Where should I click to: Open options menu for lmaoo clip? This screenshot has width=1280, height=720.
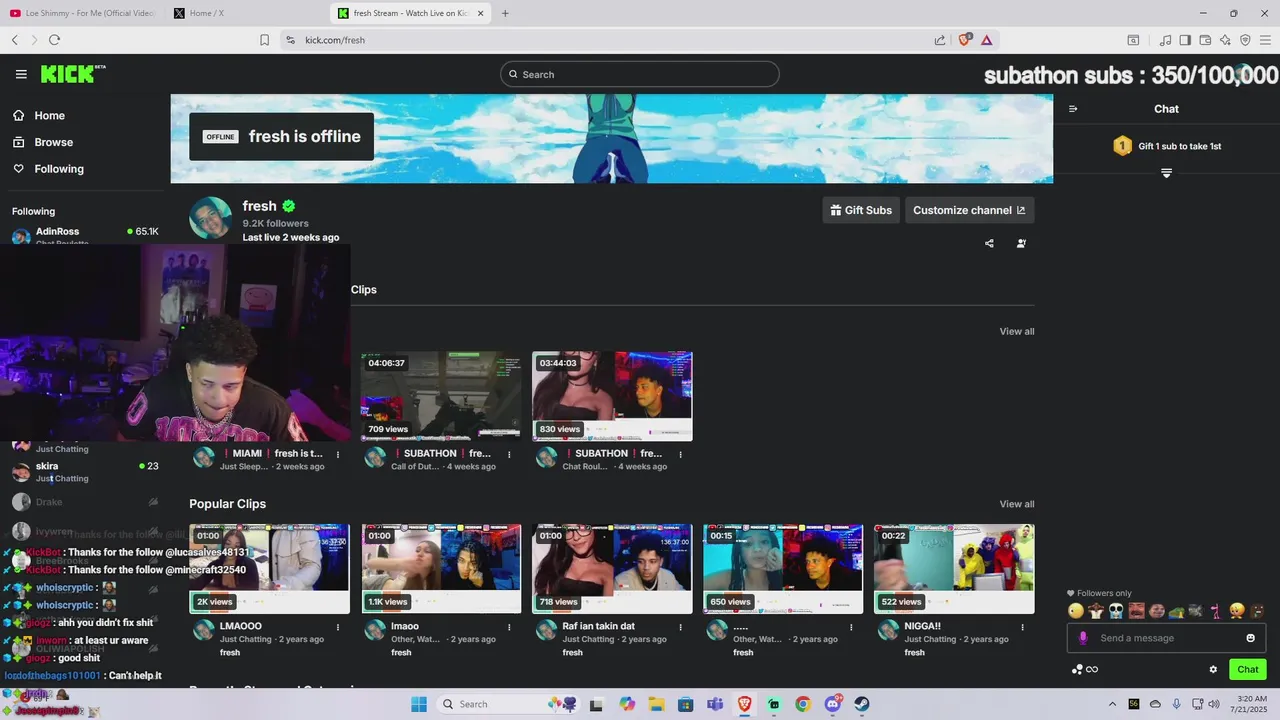pos(509,627)
